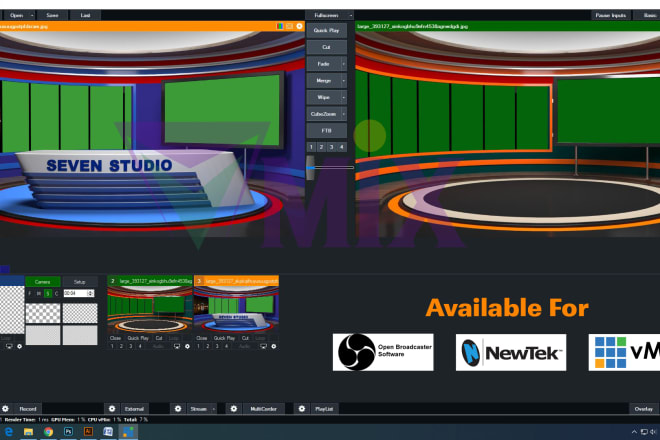660x440 pixels.
Task: Click the Overlay button at bottom right
Action: pos(644,408)
